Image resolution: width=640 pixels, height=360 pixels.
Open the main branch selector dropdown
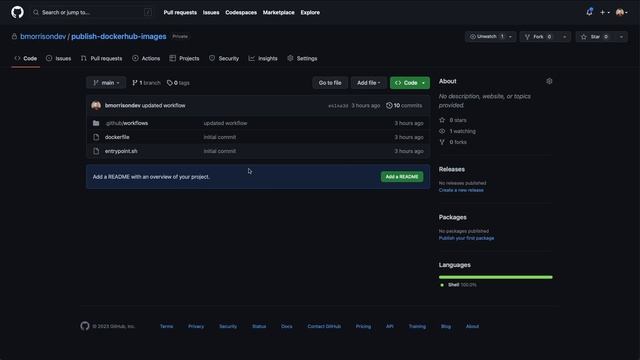point(106,83)
